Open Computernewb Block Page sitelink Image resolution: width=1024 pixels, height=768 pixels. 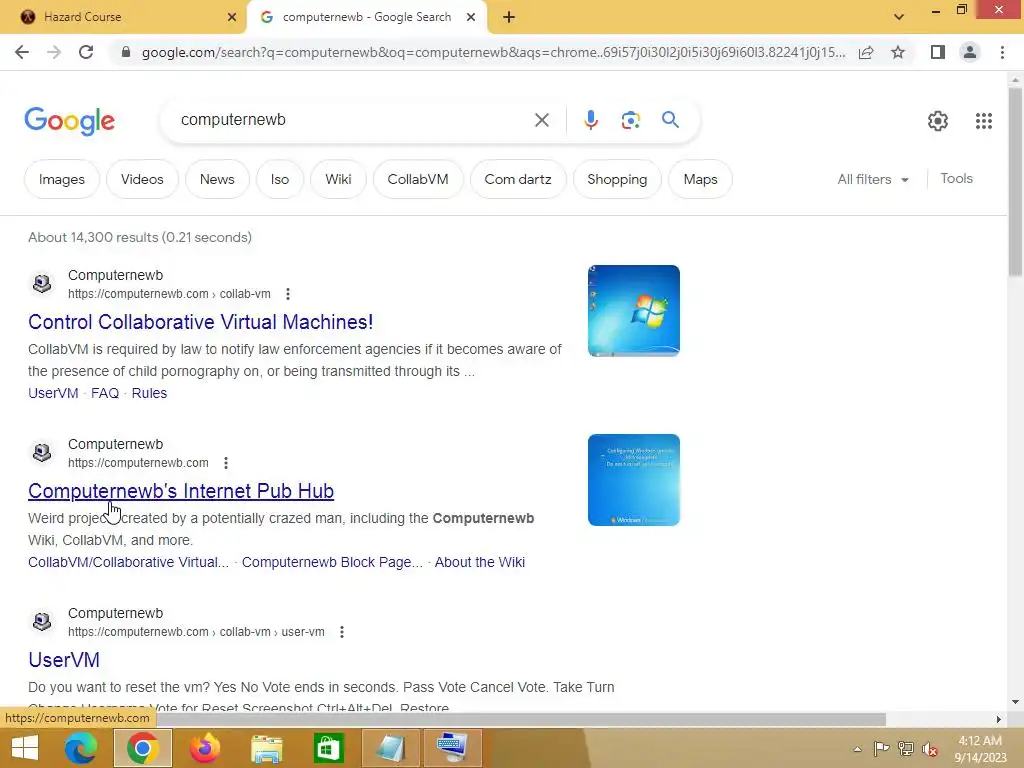pyautogui.click(x=332, y=562)
